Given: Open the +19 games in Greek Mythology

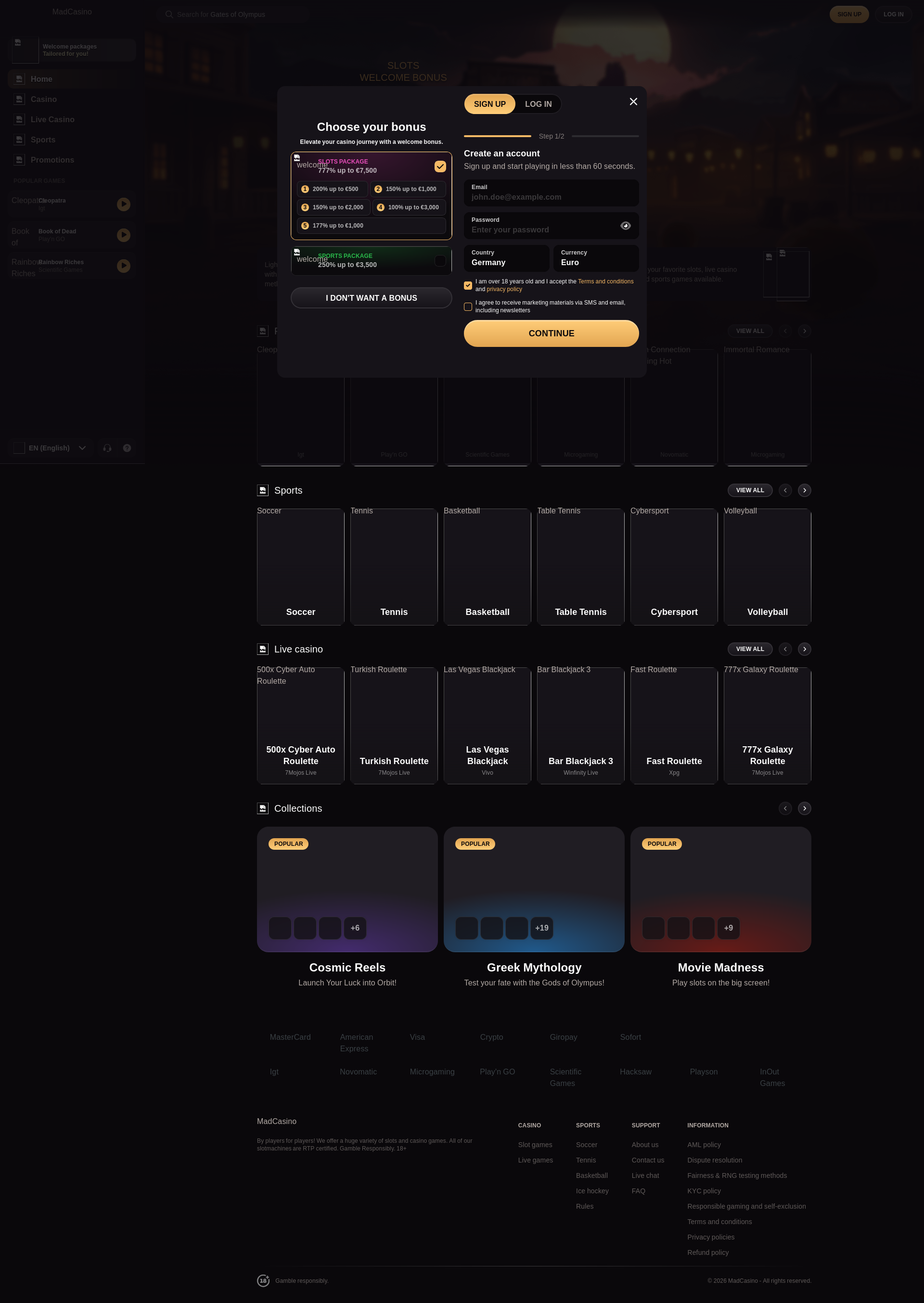Looking at the screenshot, I should (542, 928).
